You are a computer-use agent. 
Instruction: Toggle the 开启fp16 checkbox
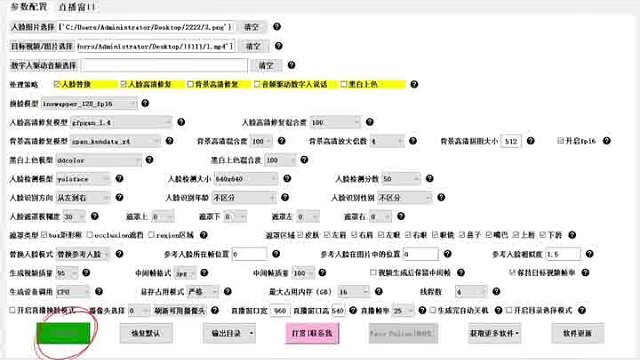click(560, 140)
